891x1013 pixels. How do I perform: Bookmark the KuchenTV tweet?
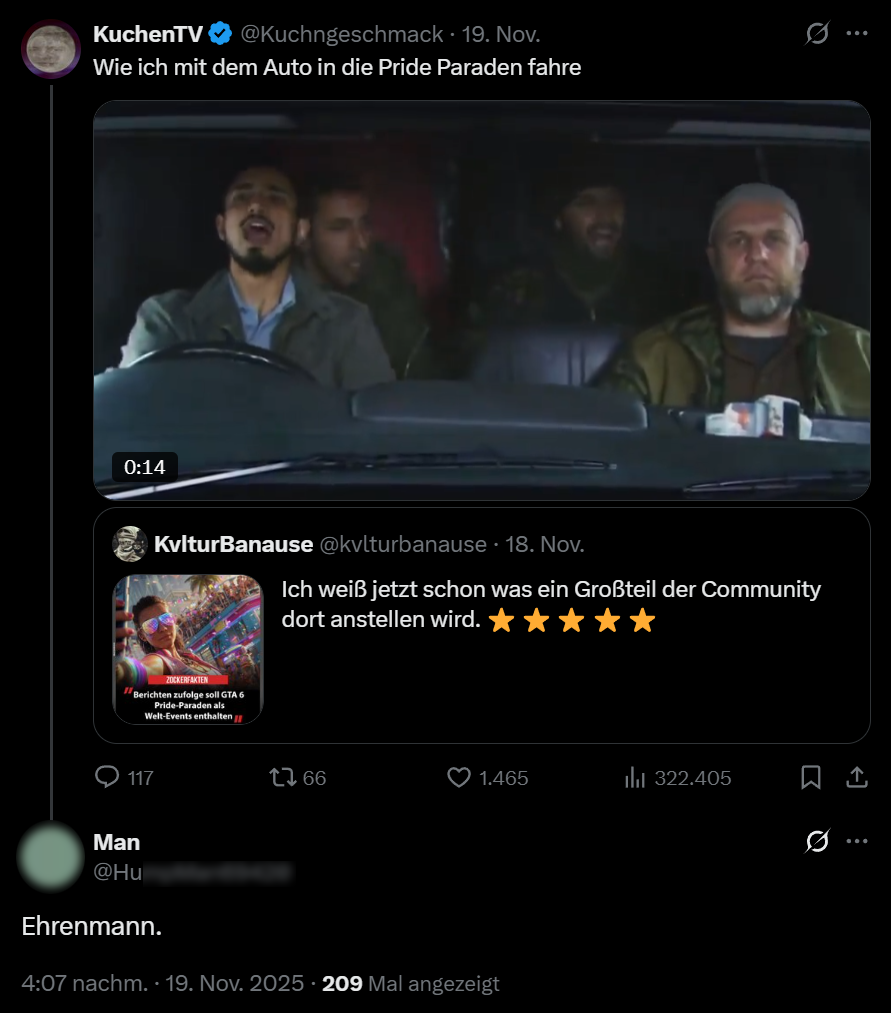(811, 777)
